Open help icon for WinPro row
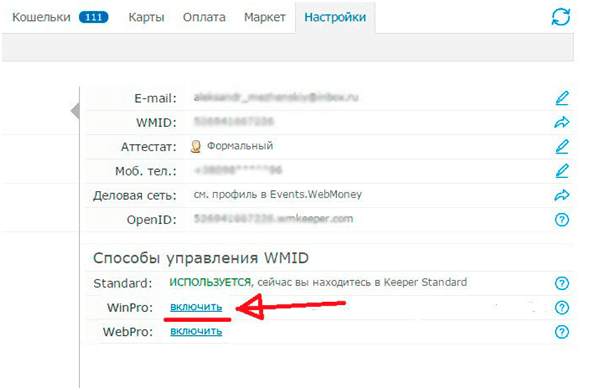This screenshot has height=390, width=590. (562, 308)
